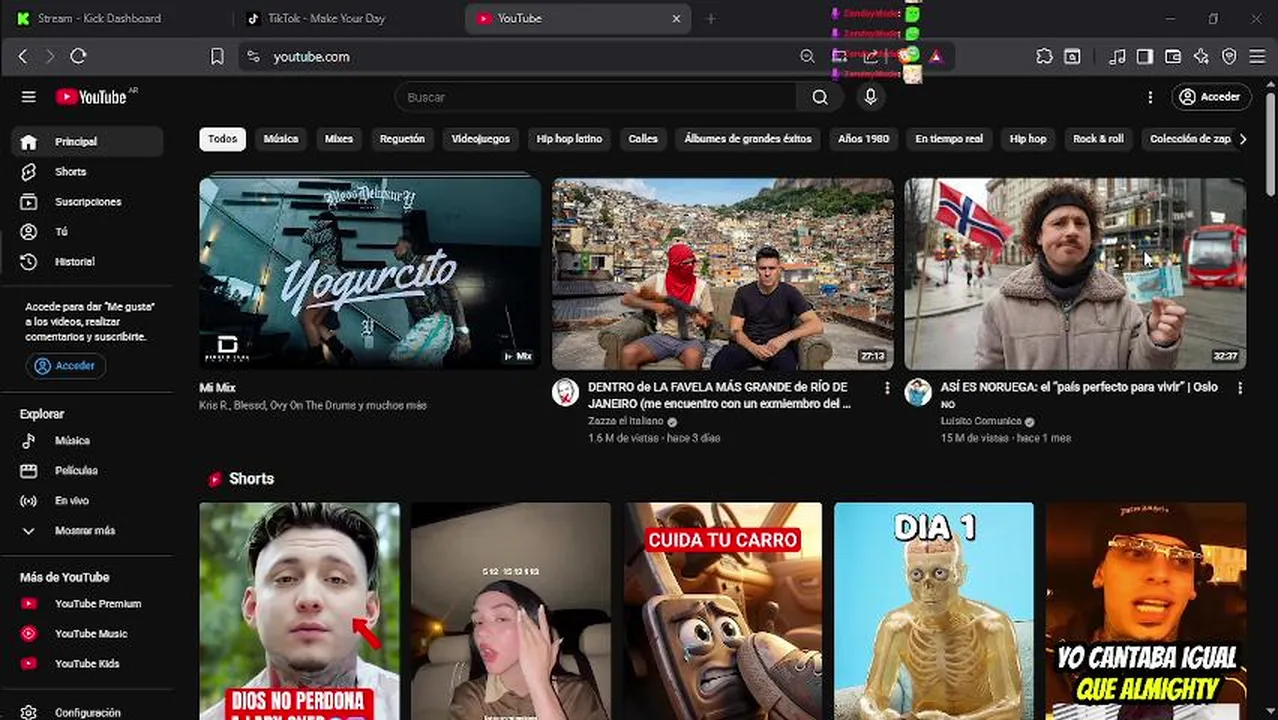Select the Hip hop latino chip
The height and width of the screenshot is (720, 1278).
point(569,139)
